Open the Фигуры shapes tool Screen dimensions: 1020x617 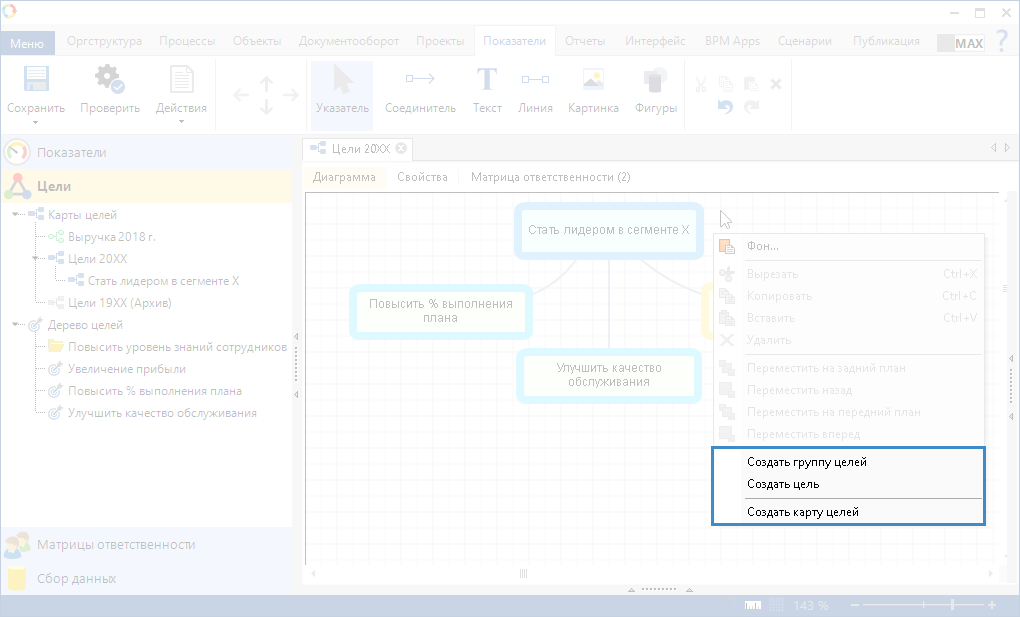tap(656, 81)
